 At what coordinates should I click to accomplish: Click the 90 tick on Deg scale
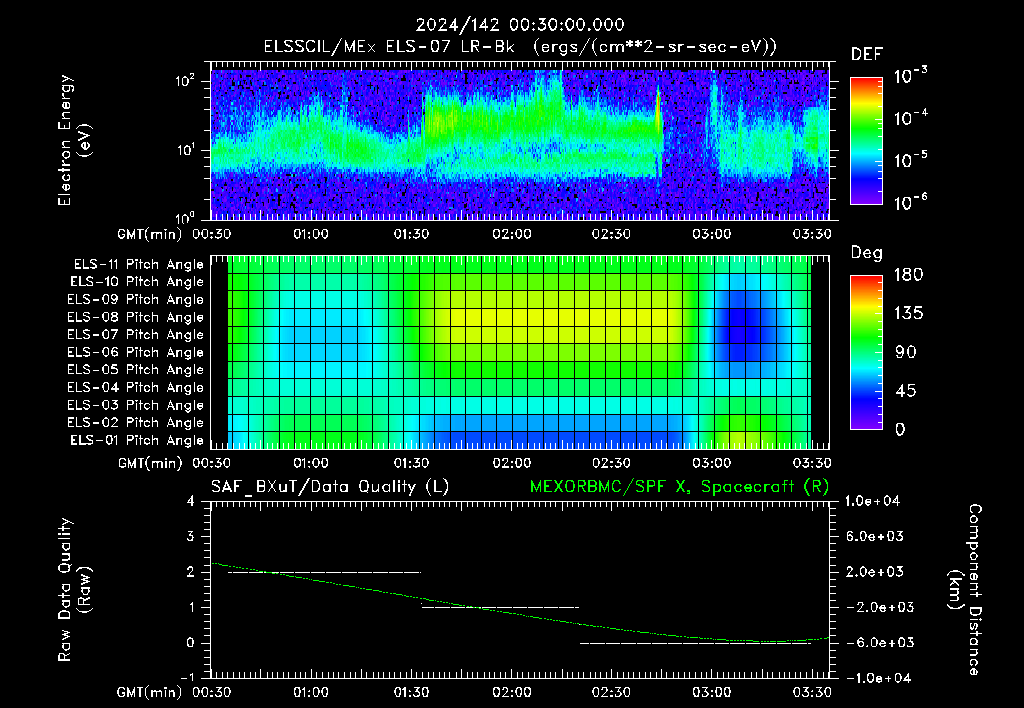(908, 352)
